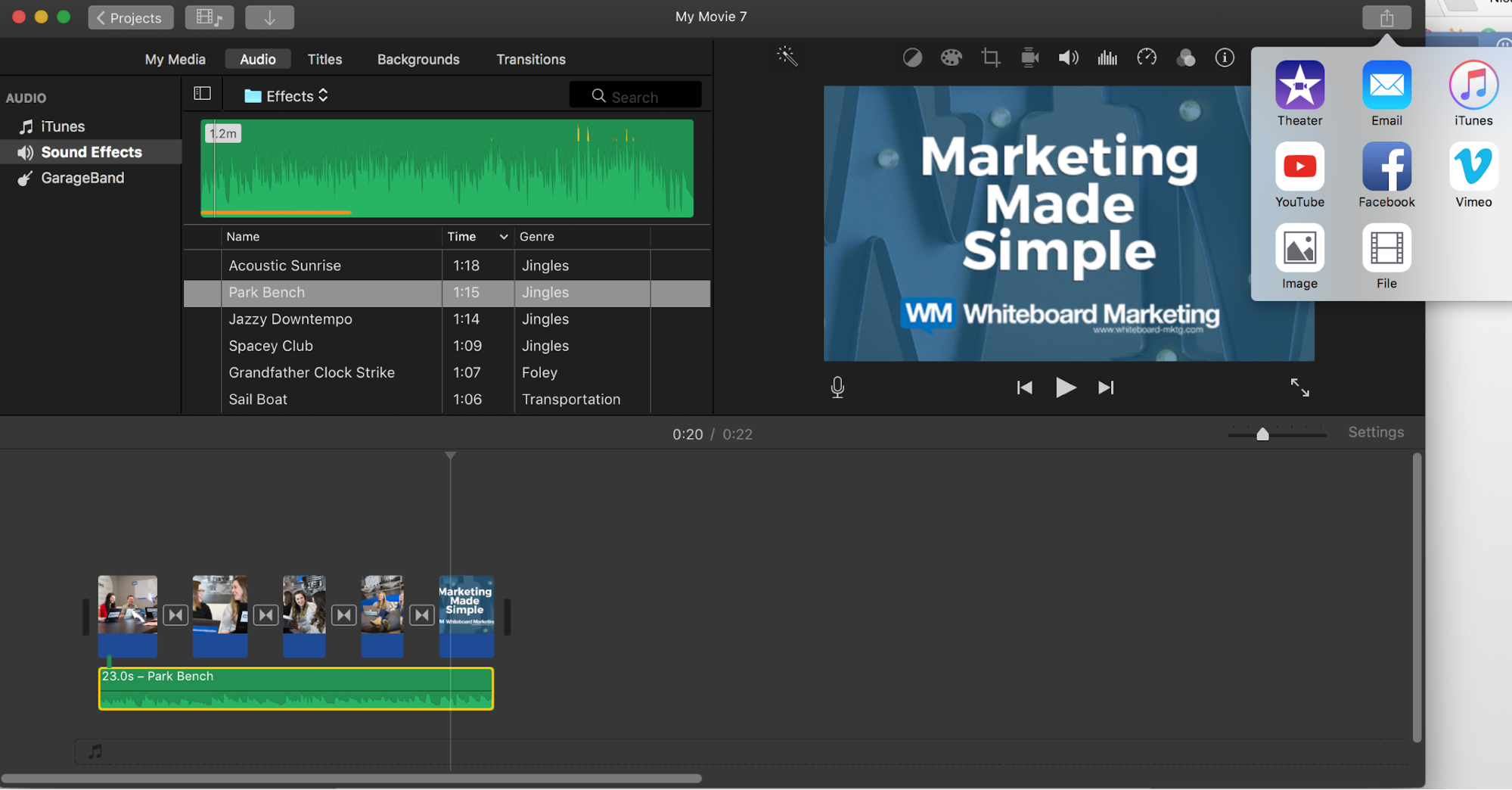Select the Spacey Club track
The image size is (1512, 790).
click(446, 346)
